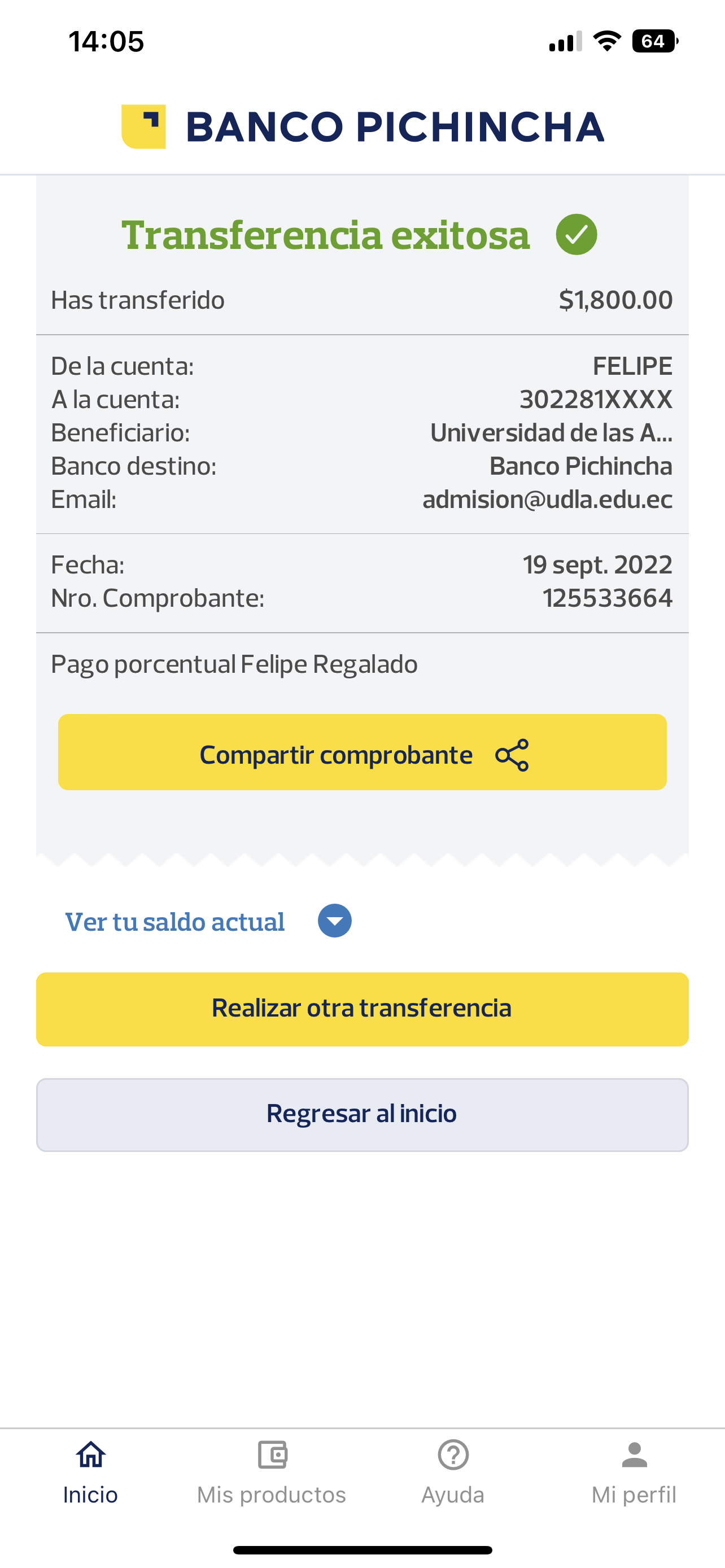Tap the admision@udla.edu.ec email address
The image size is (725, 1568).
click(547, 500)
